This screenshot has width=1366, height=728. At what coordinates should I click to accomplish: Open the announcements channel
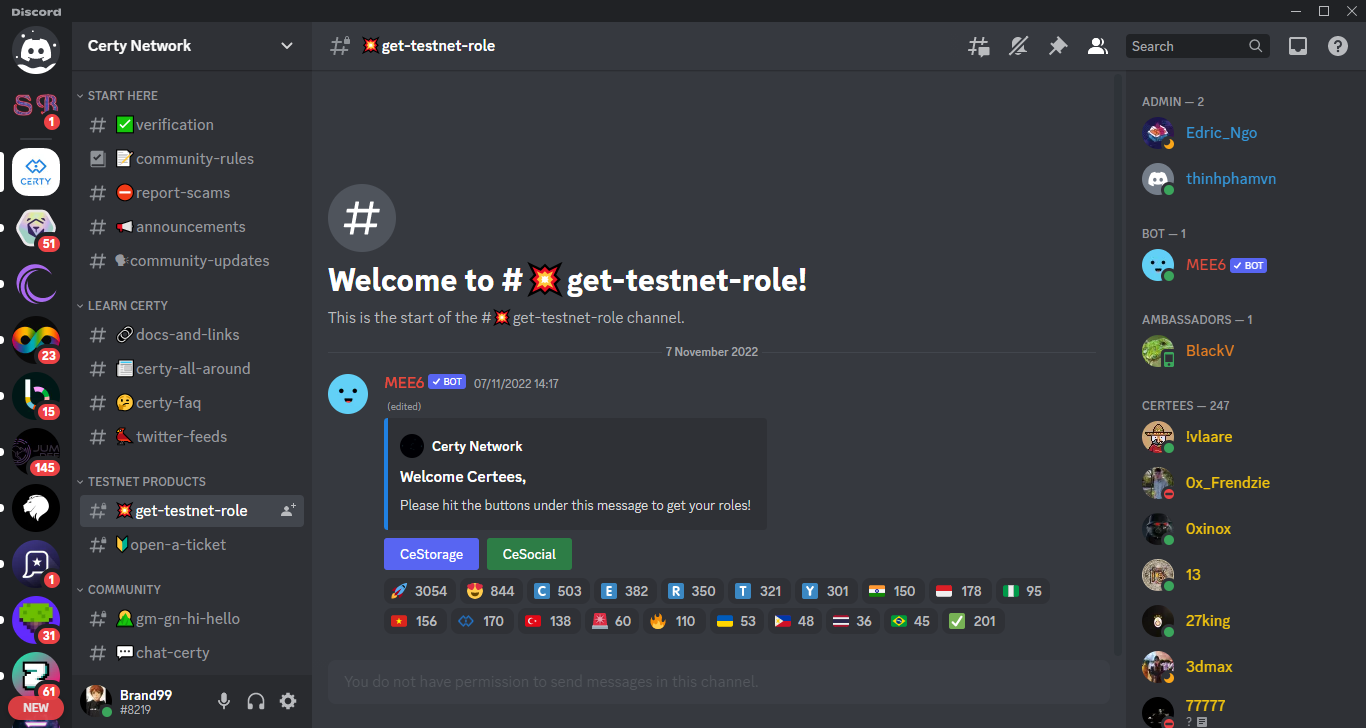pos(190,227)
